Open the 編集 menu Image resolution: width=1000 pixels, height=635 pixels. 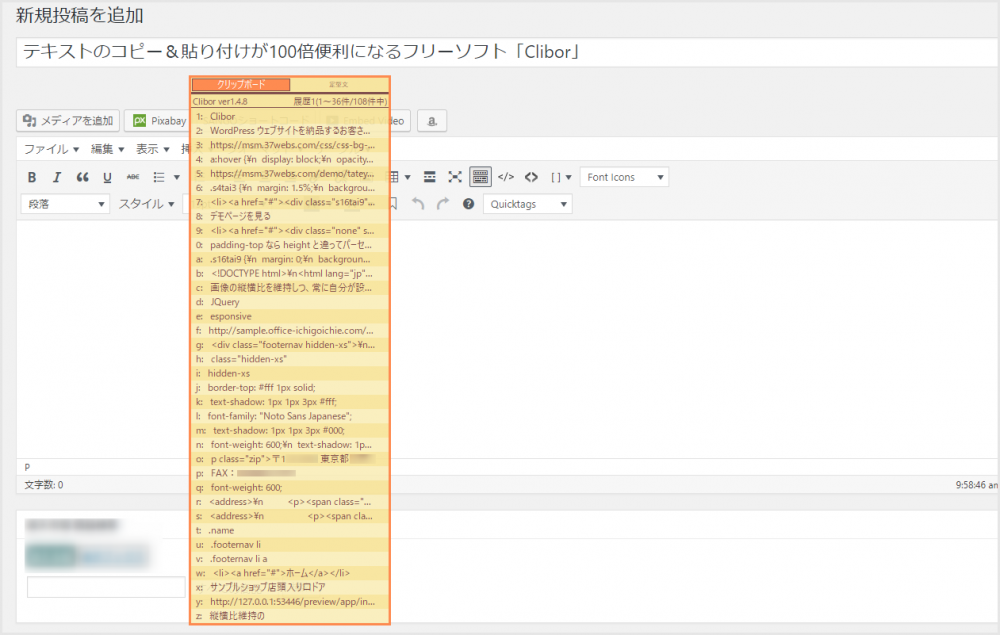pyautogui.click(x=107, y=149)
